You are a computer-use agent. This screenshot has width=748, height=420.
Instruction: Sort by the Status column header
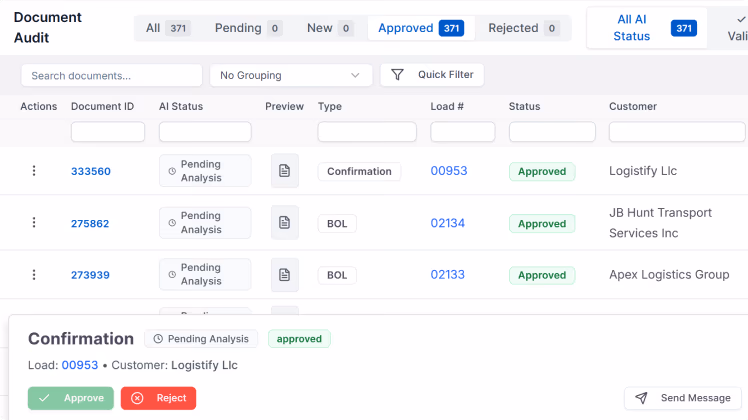524,106
